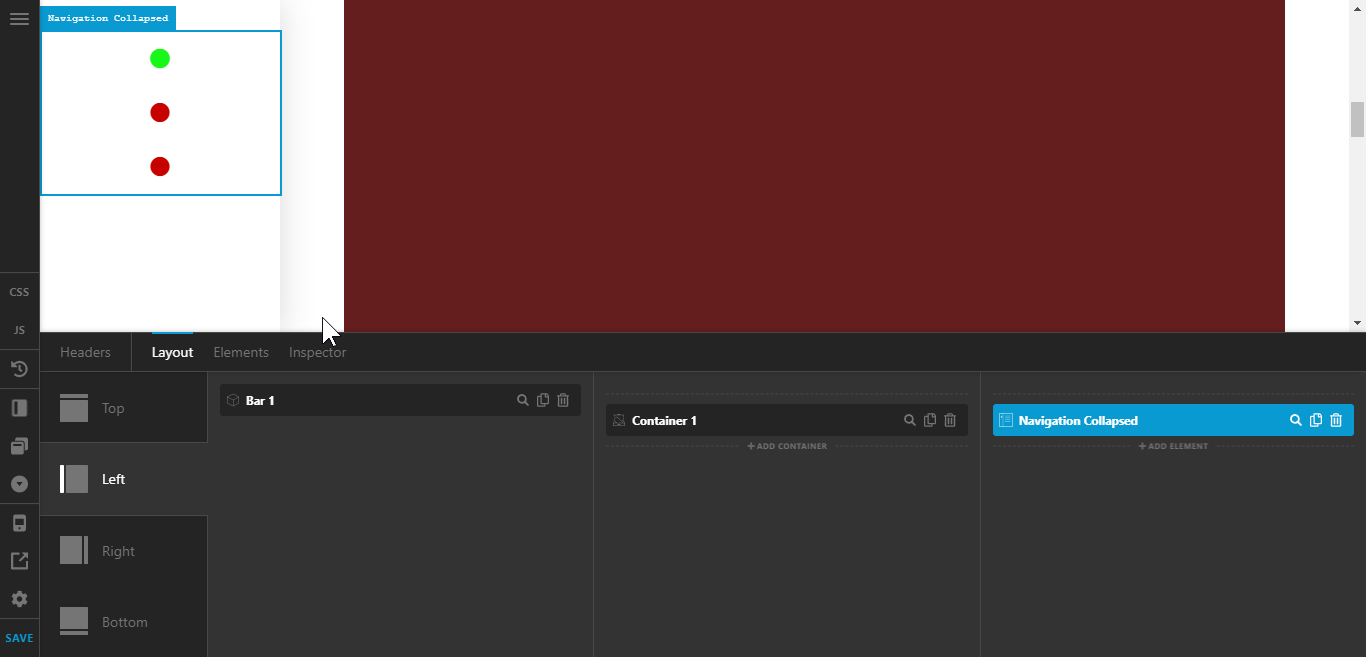
Task: Open the circled down-arrow sidebar dropdown
Action: (x=19, y=484)
